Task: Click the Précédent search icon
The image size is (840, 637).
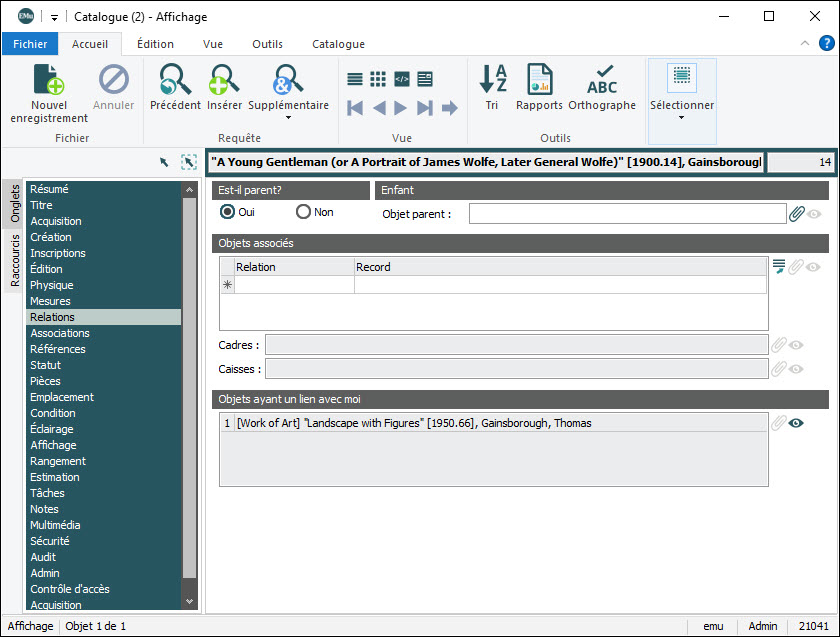Action: click(175, 80)
